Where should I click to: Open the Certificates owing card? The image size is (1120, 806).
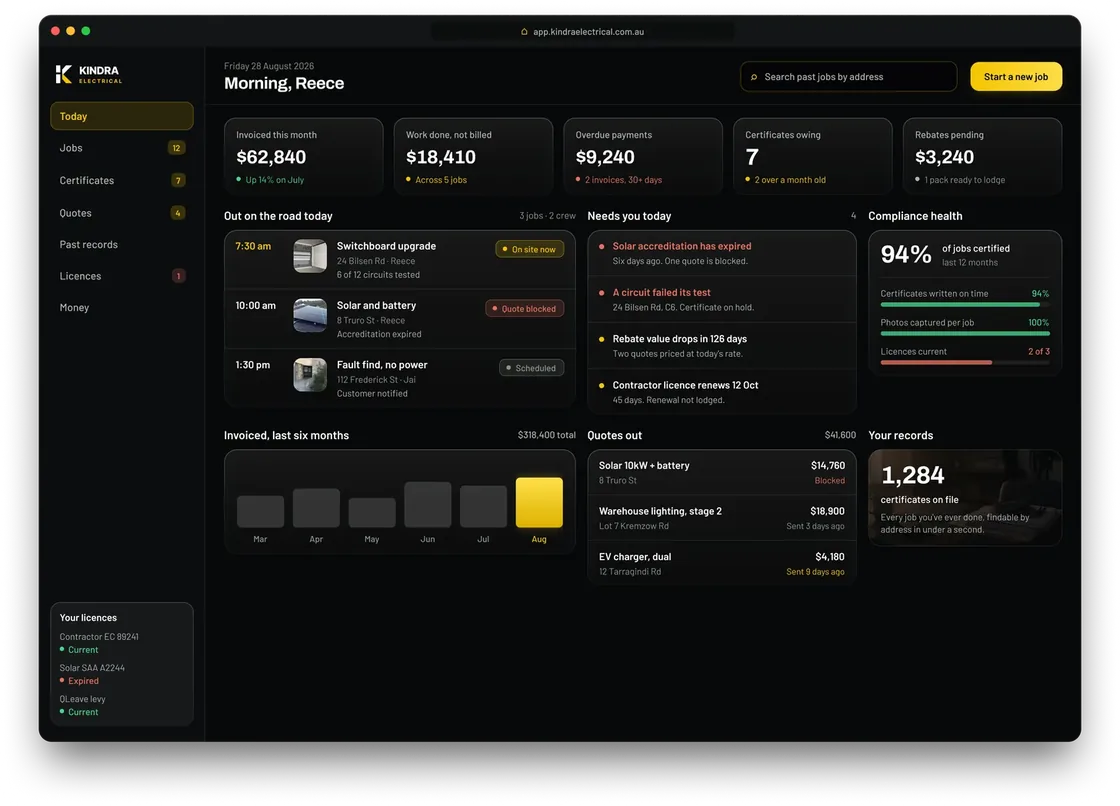813,156
